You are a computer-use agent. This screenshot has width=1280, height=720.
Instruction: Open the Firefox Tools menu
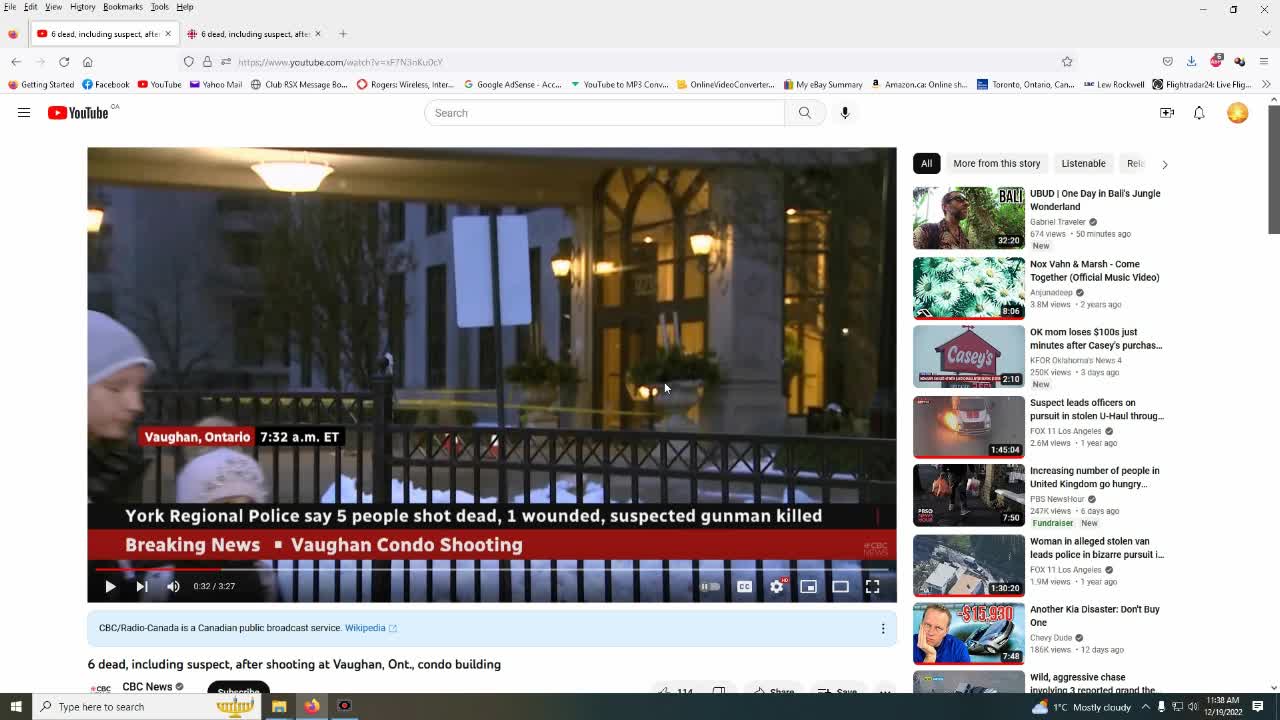159,7
